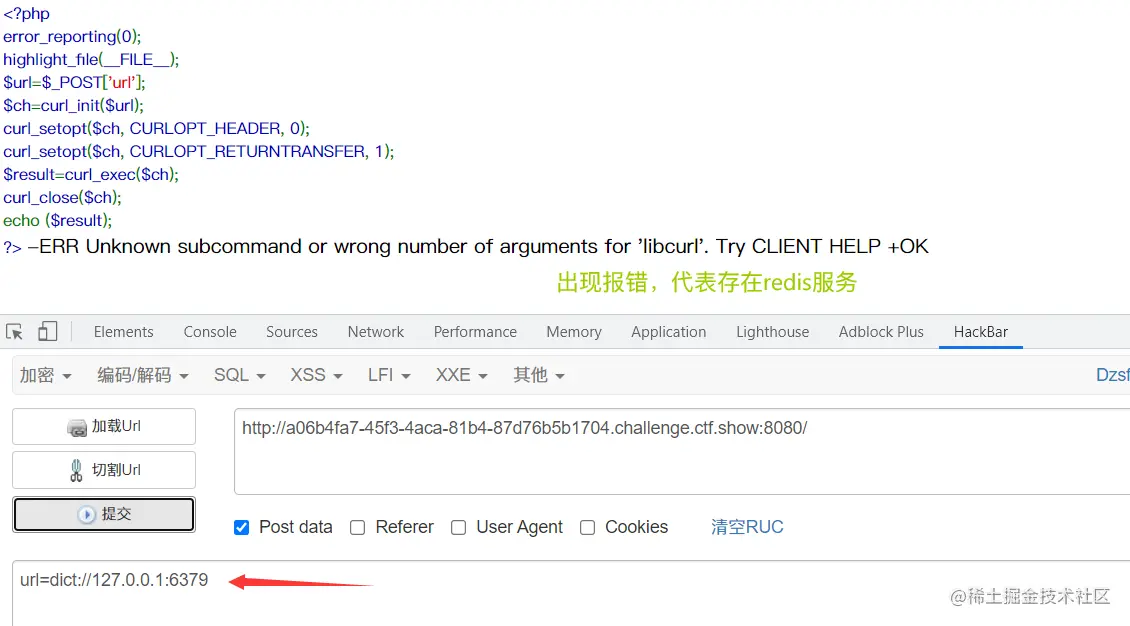Switch to the Memory tab
This screenshot has width=1130, height=626.
point(574,332)
